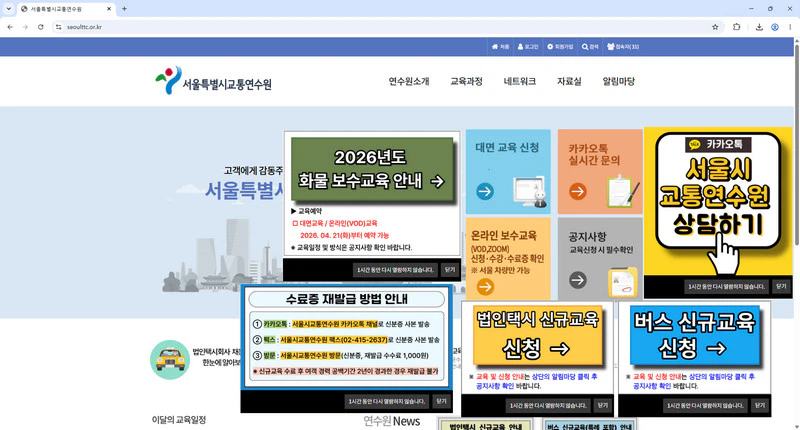Image resolution: width=800 pixels, height=430 pixels.
Task: Open the Chrome profile avatar icon
Action: point(774,27)
